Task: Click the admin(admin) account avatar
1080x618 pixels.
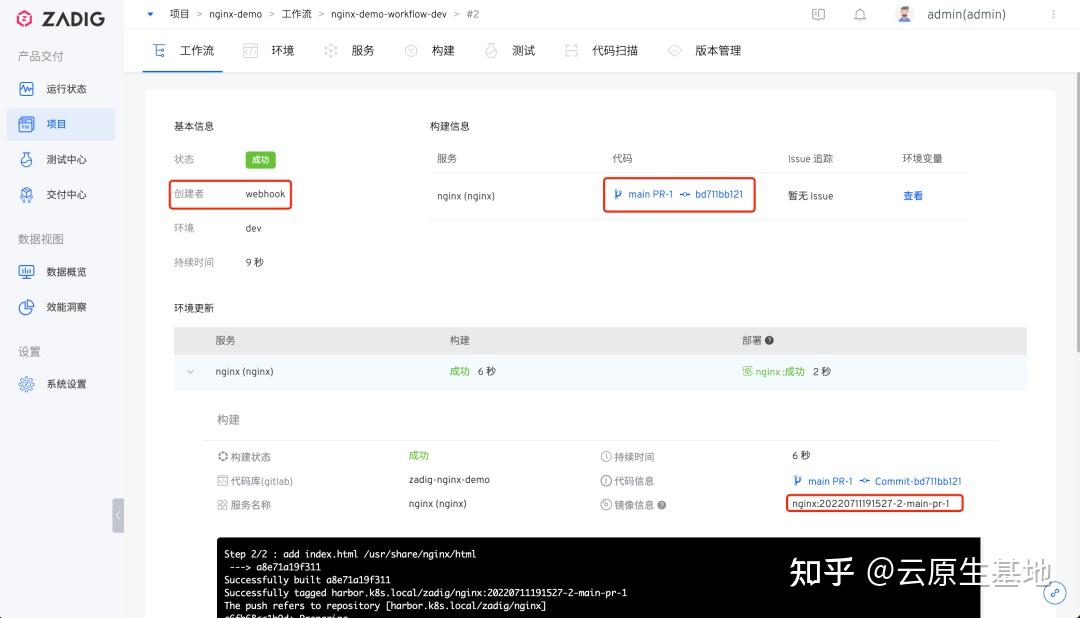Action: click(x=904, y=14)
